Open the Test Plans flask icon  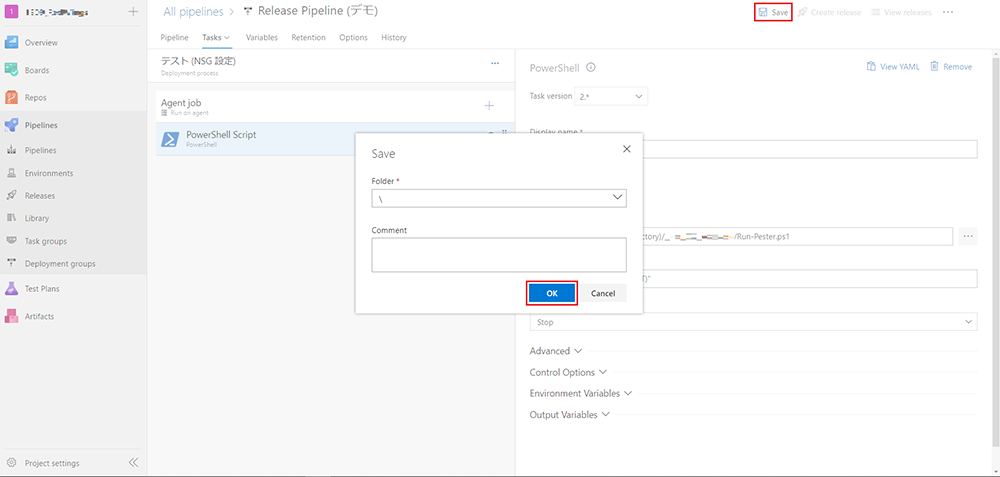coord(11,288)
